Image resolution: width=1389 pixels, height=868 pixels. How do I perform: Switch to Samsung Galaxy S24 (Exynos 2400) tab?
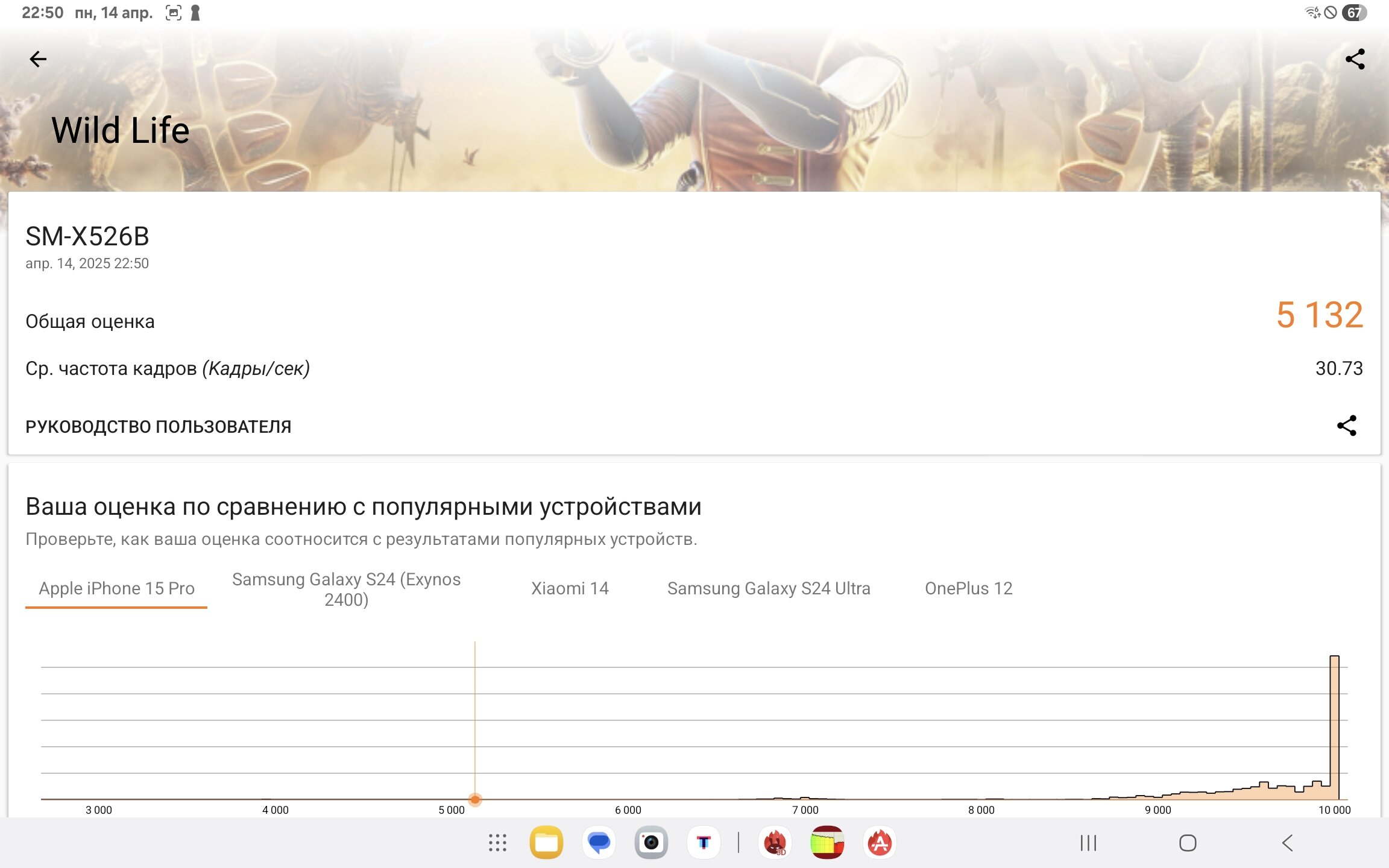[x=346, y=589]
